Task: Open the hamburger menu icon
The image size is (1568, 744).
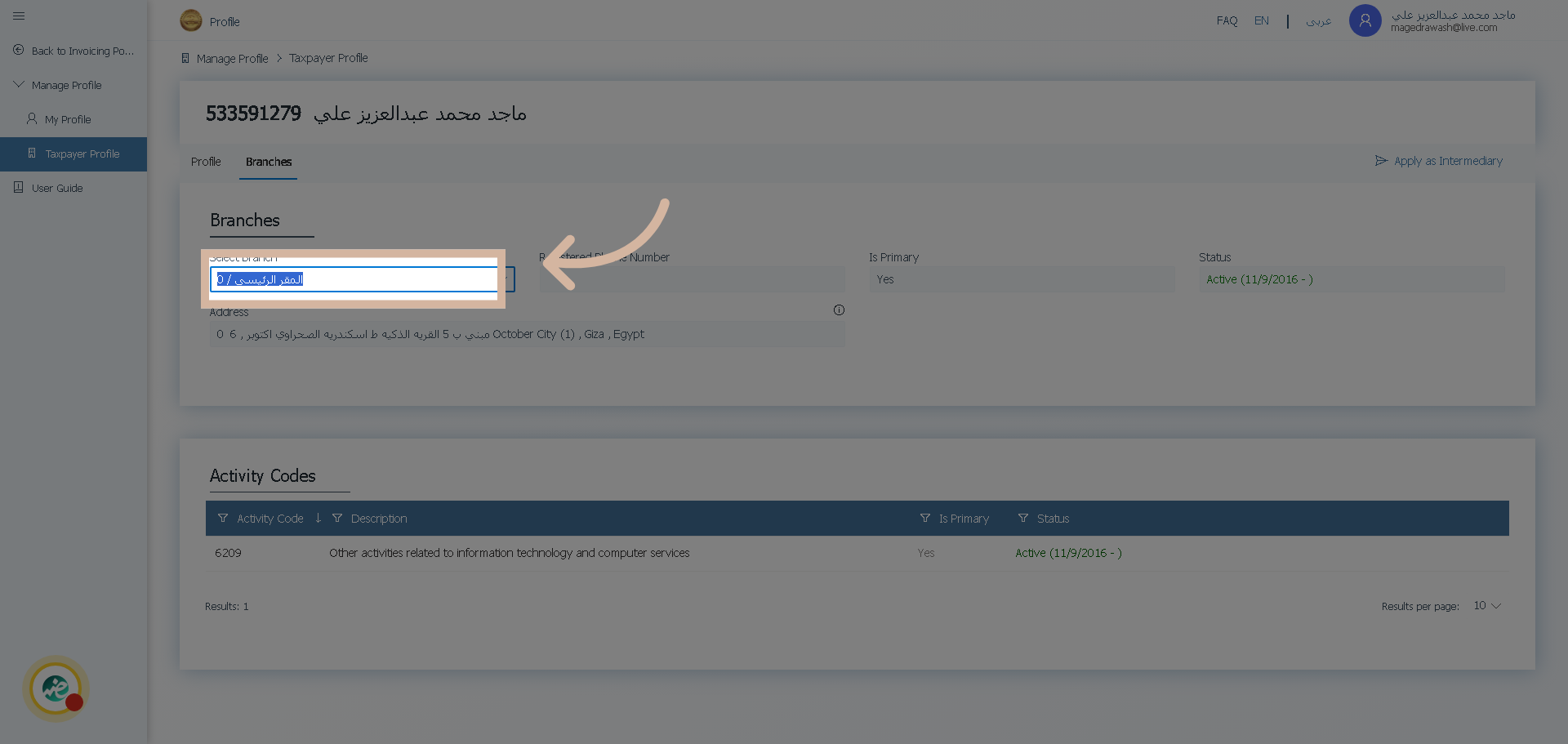Action: click(19, 16)
